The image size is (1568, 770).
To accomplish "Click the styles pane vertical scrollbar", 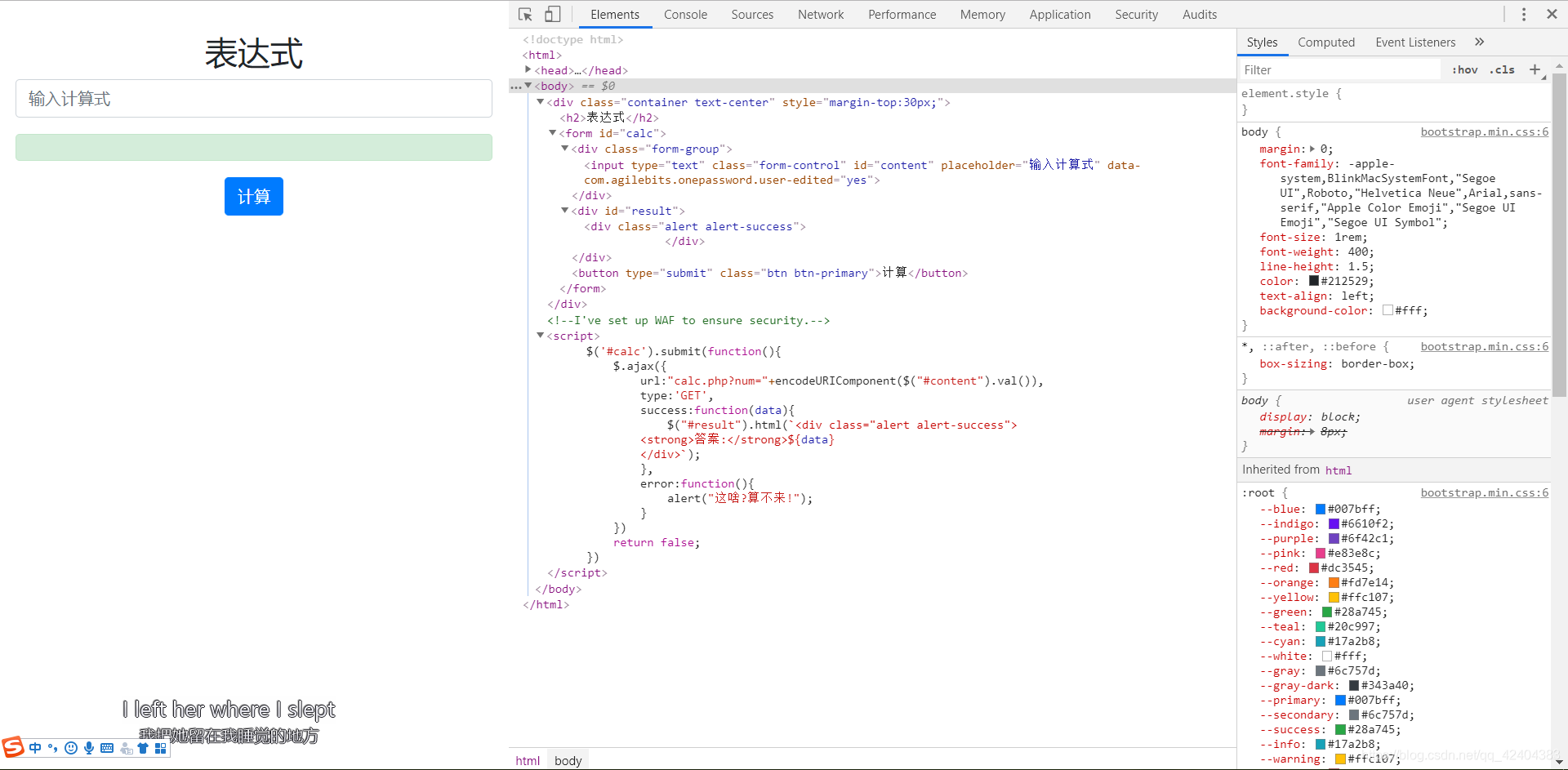I will coord(1559,235).
